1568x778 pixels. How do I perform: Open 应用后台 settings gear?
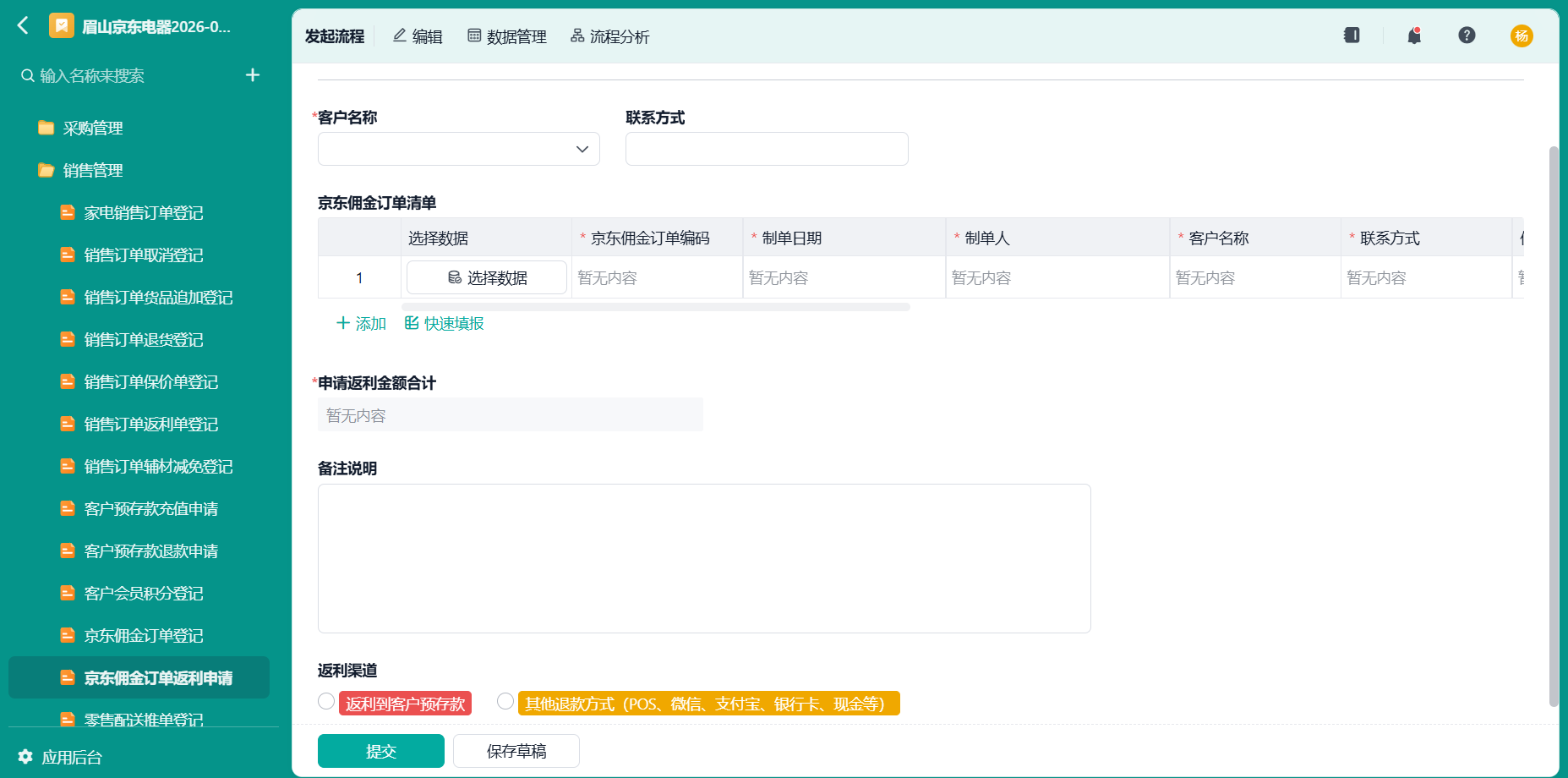(25, 757)
